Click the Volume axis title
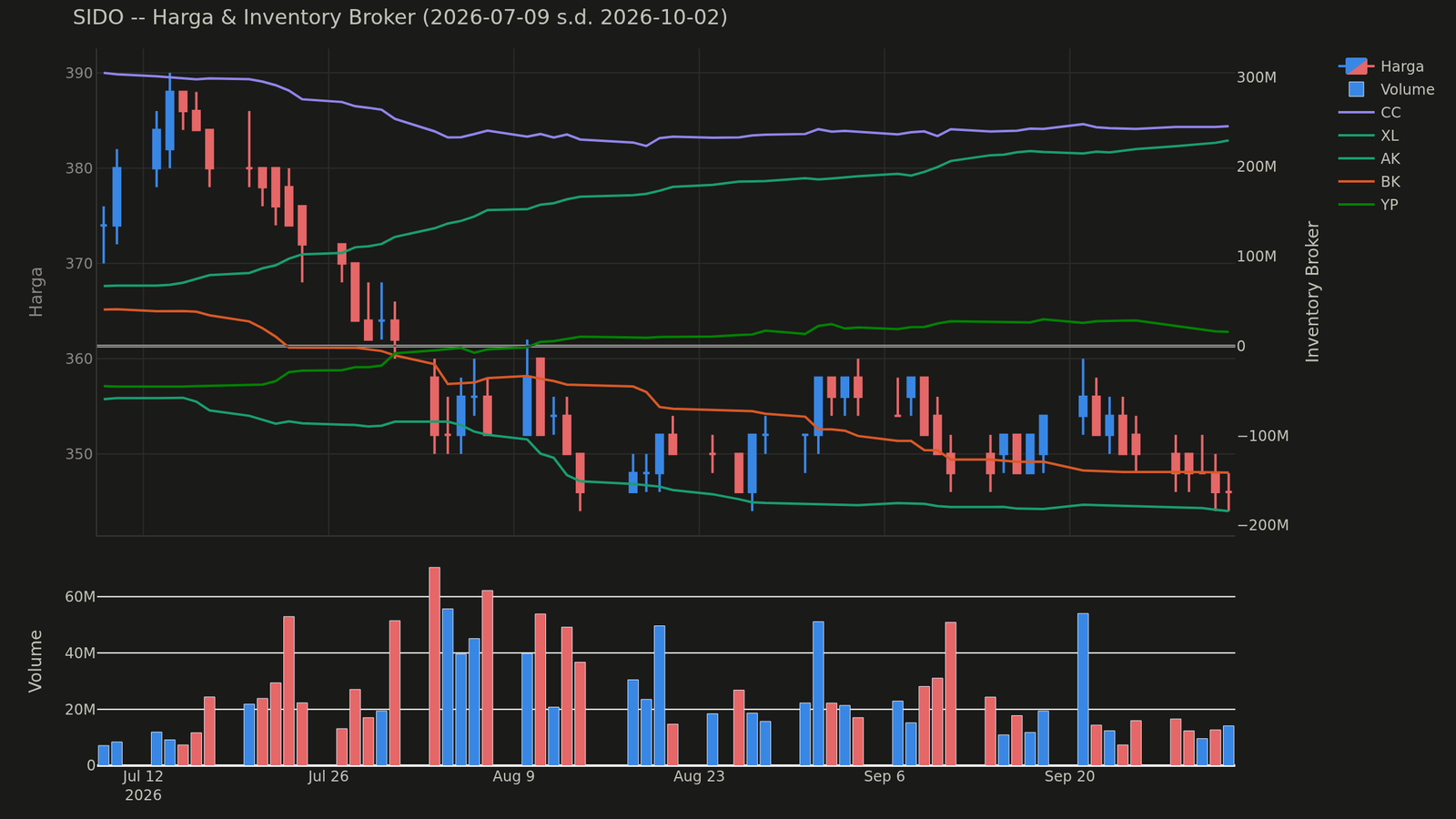 coord(36,661)
